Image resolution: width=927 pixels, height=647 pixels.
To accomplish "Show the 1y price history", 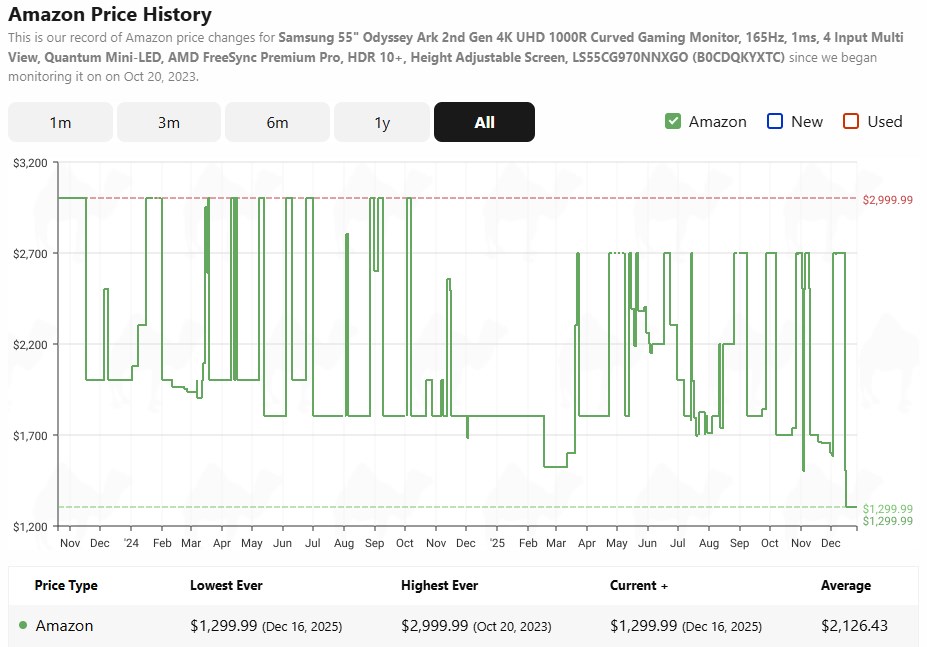I will tap(382, 122).
